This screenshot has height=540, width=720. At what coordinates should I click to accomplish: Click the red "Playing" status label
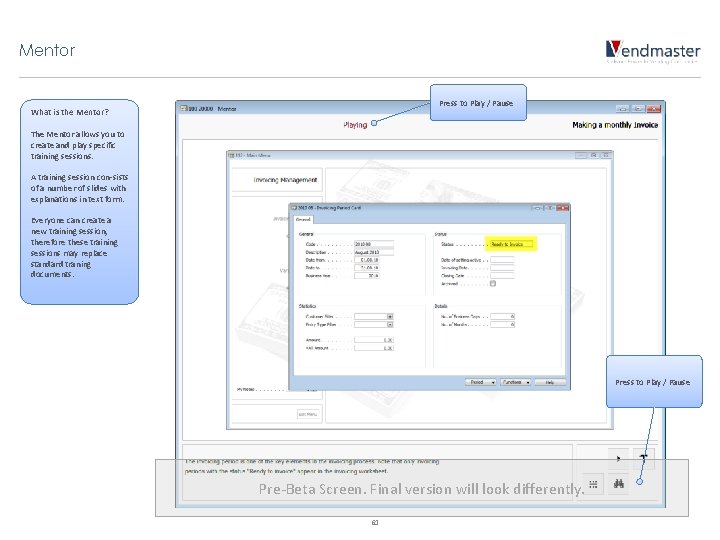pos(355,125)
